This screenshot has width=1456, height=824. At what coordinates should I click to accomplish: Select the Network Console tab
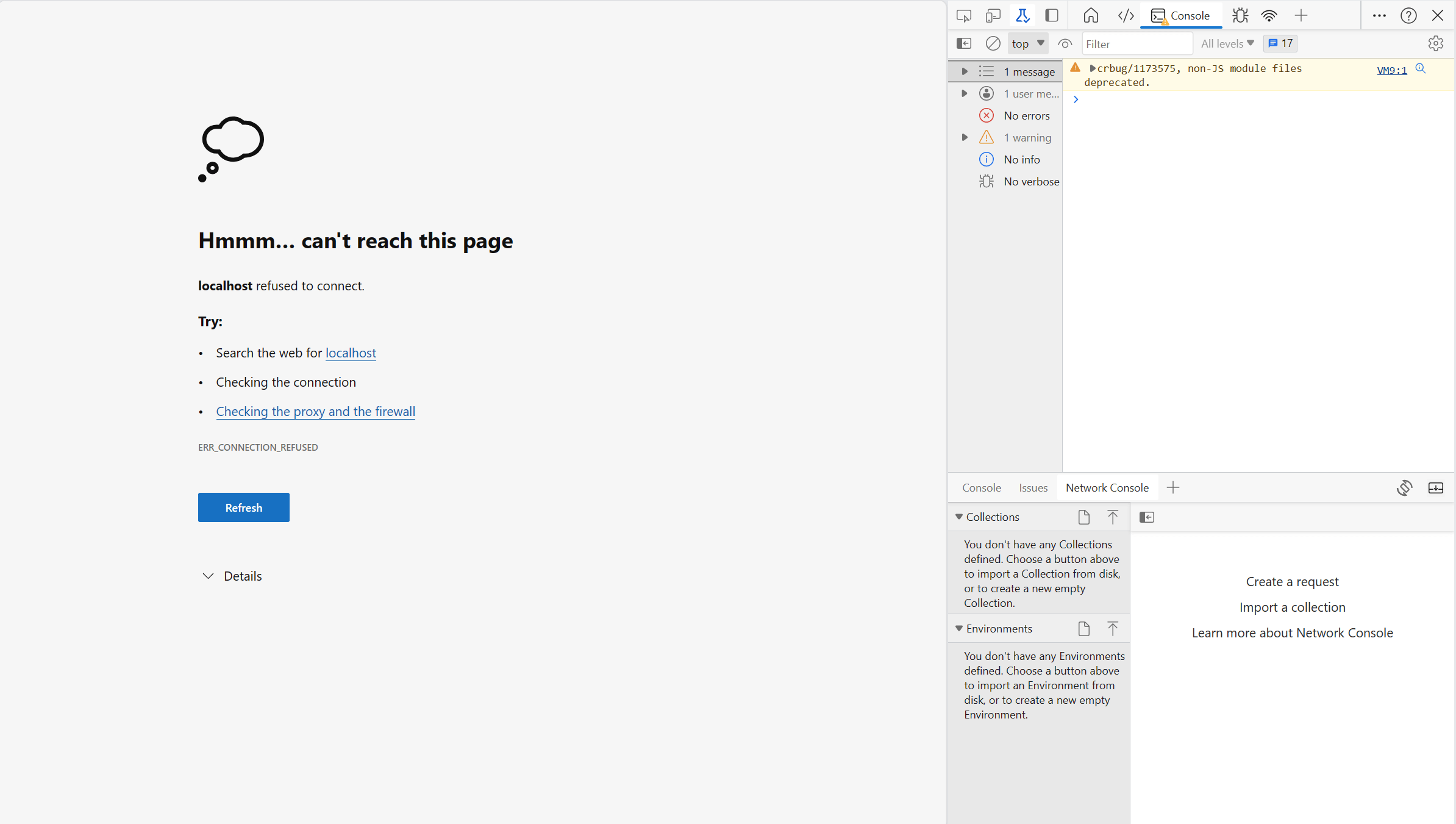[x=1107, y=487]
